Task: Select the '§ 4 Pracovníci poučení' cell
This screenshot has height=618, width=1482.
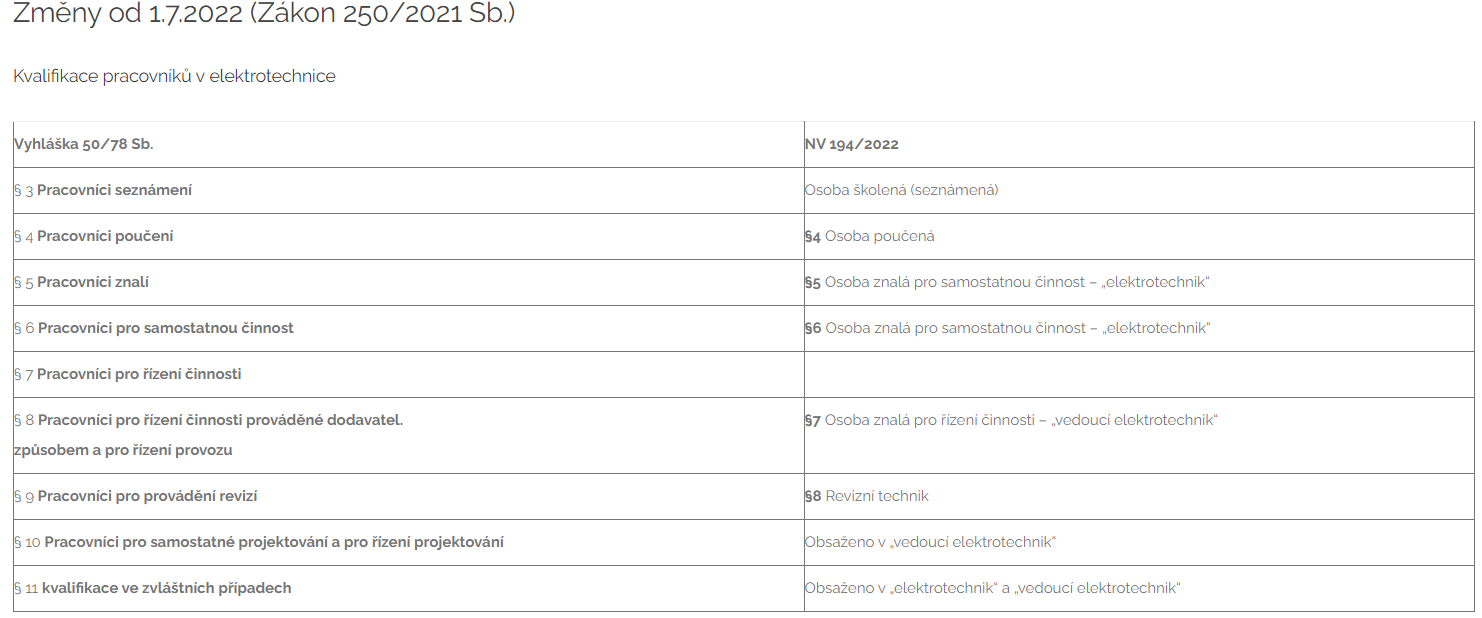Action: 94,236
